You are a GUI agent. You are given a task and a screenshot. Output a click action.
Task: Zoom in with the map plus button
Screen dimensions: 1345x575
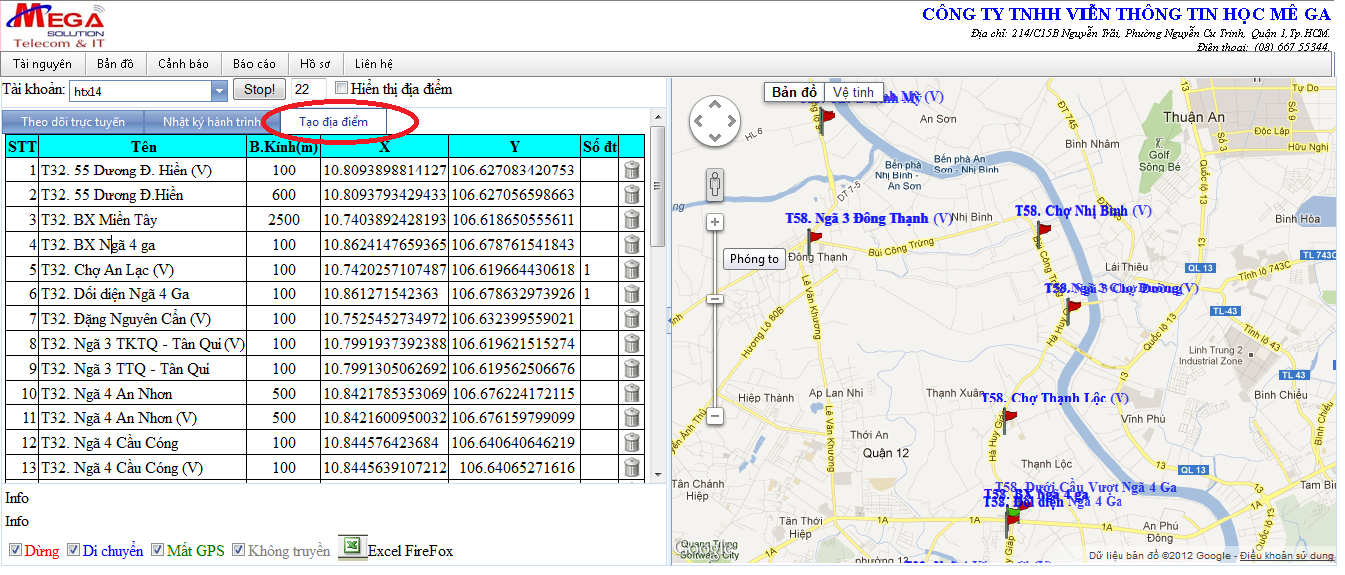[x=715, y=222]
